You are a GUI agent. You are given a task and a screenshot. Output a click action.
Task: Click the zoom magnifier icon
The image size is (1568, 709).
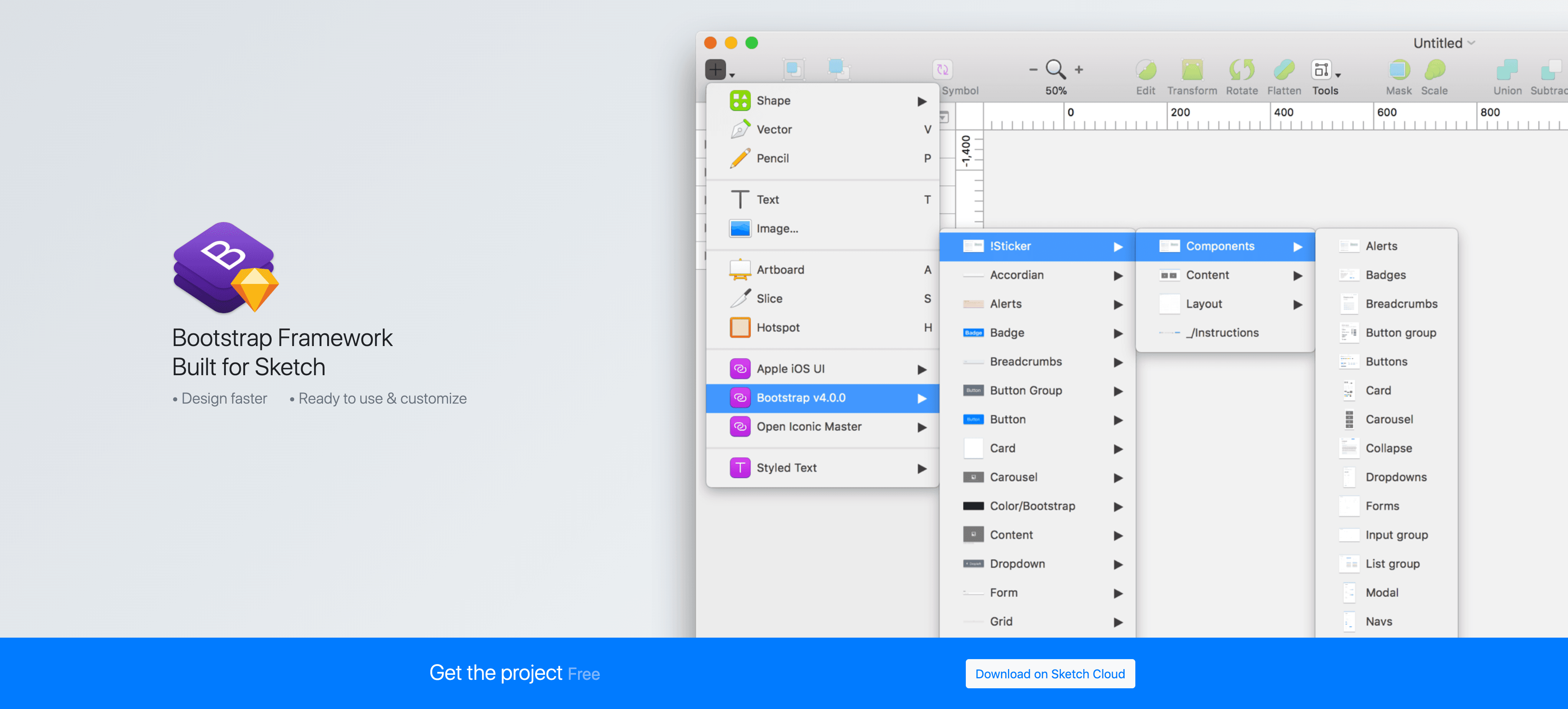point(1056,69)
